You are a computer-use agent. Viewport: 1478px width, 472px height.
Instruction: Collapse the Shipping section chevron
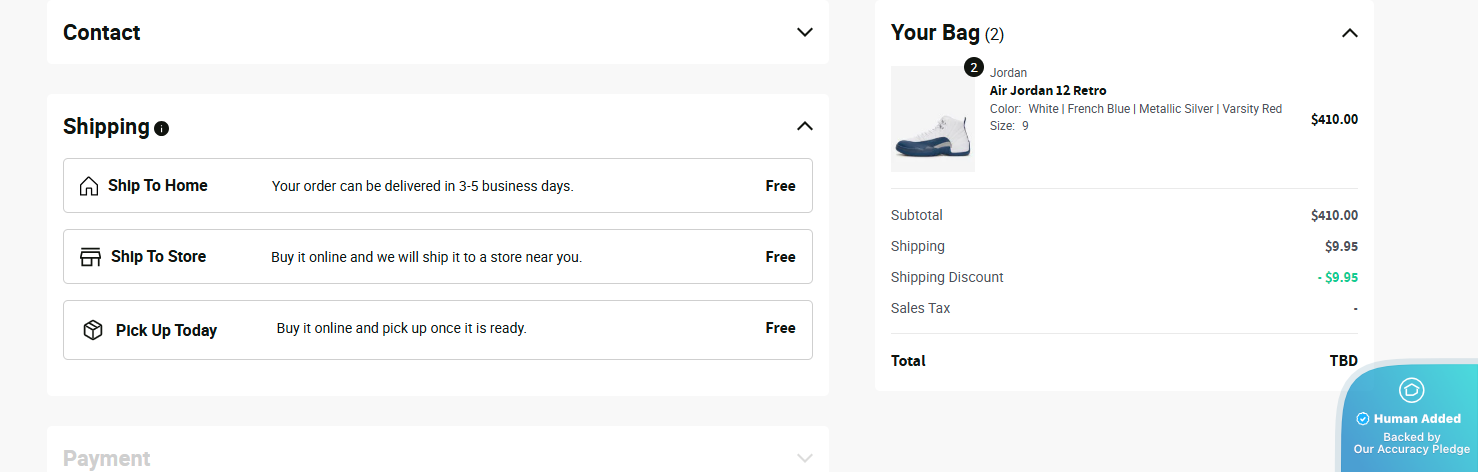[804, 126]
